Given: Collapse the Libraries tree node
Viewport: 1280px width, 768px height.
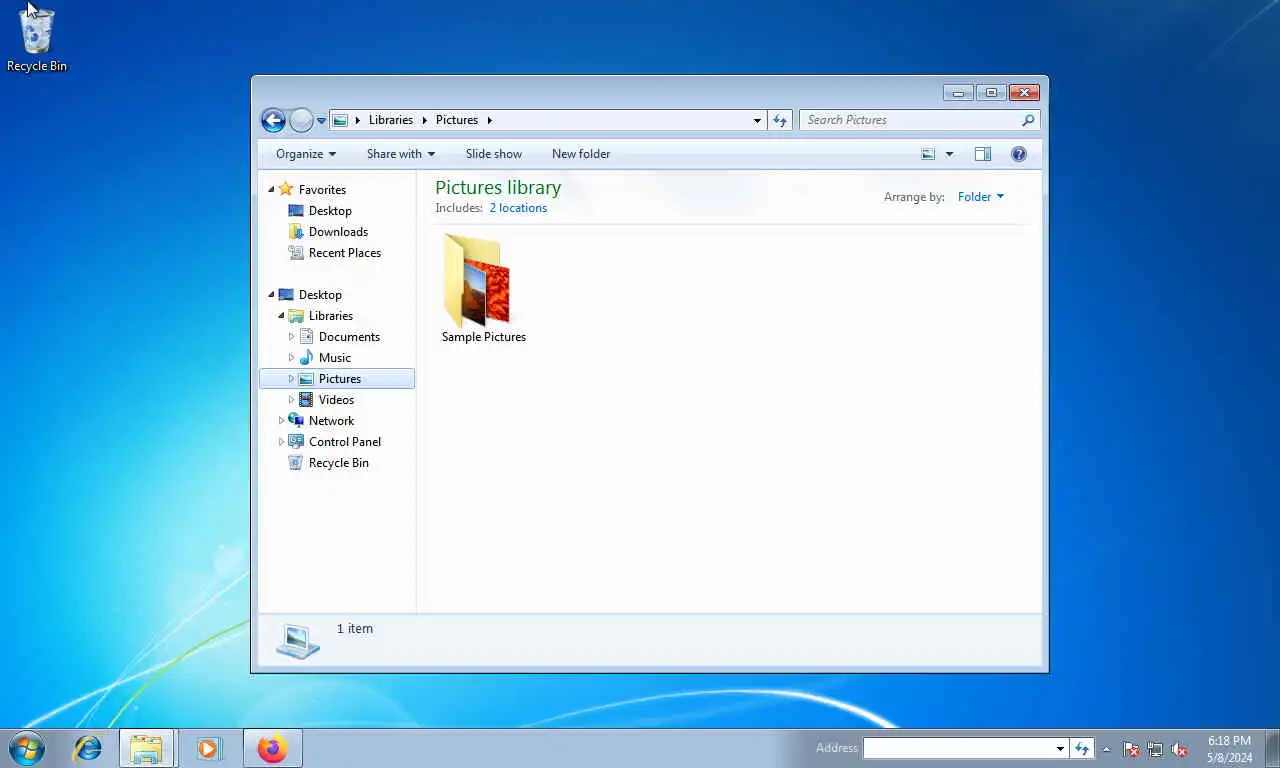Looking at the screenshot, I should point(281,316).
